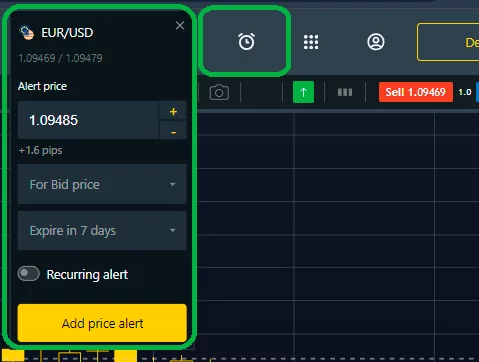Screen dimensions: 479x362
Task: Click the EUR/USD instrument name
Action: 67,33
